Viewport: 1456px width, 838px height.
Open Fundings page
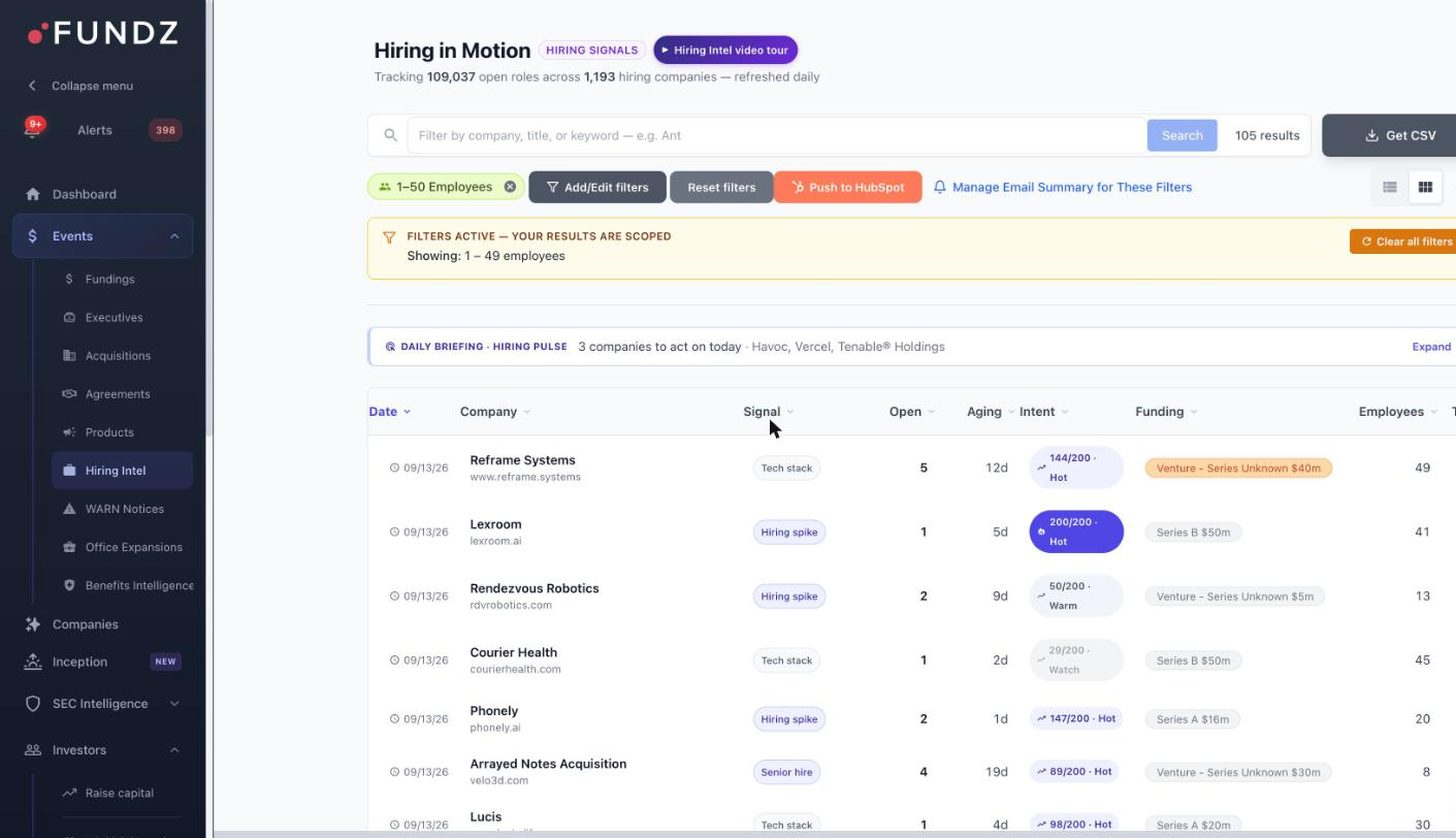110,279
